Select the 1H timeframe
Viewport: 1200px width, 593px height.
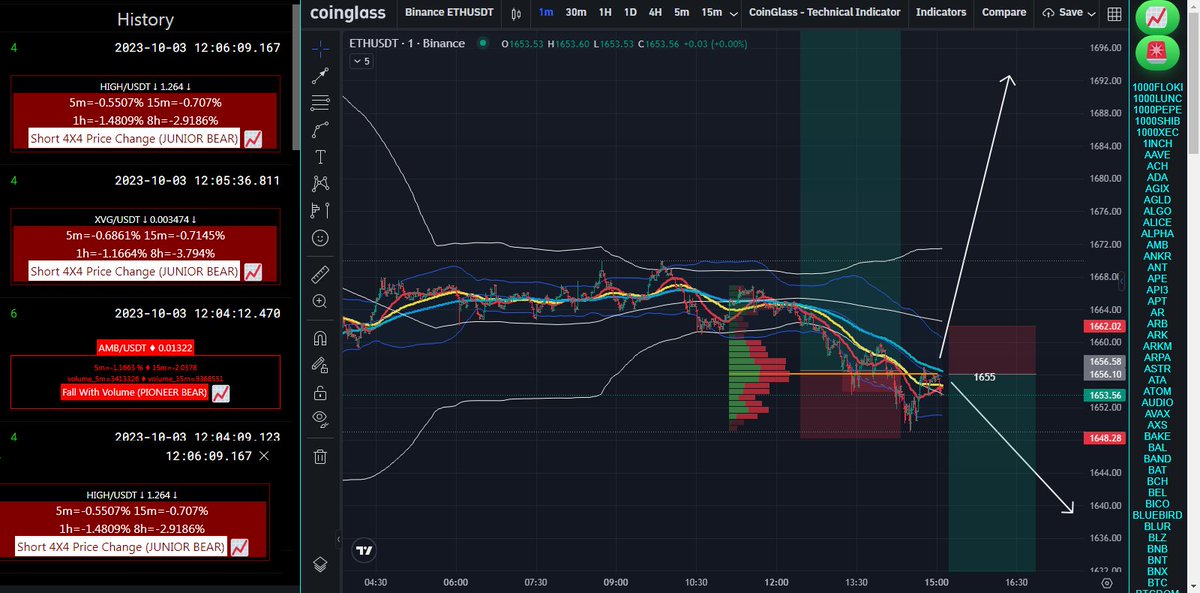pyautogui.click(x=605, y=12)
